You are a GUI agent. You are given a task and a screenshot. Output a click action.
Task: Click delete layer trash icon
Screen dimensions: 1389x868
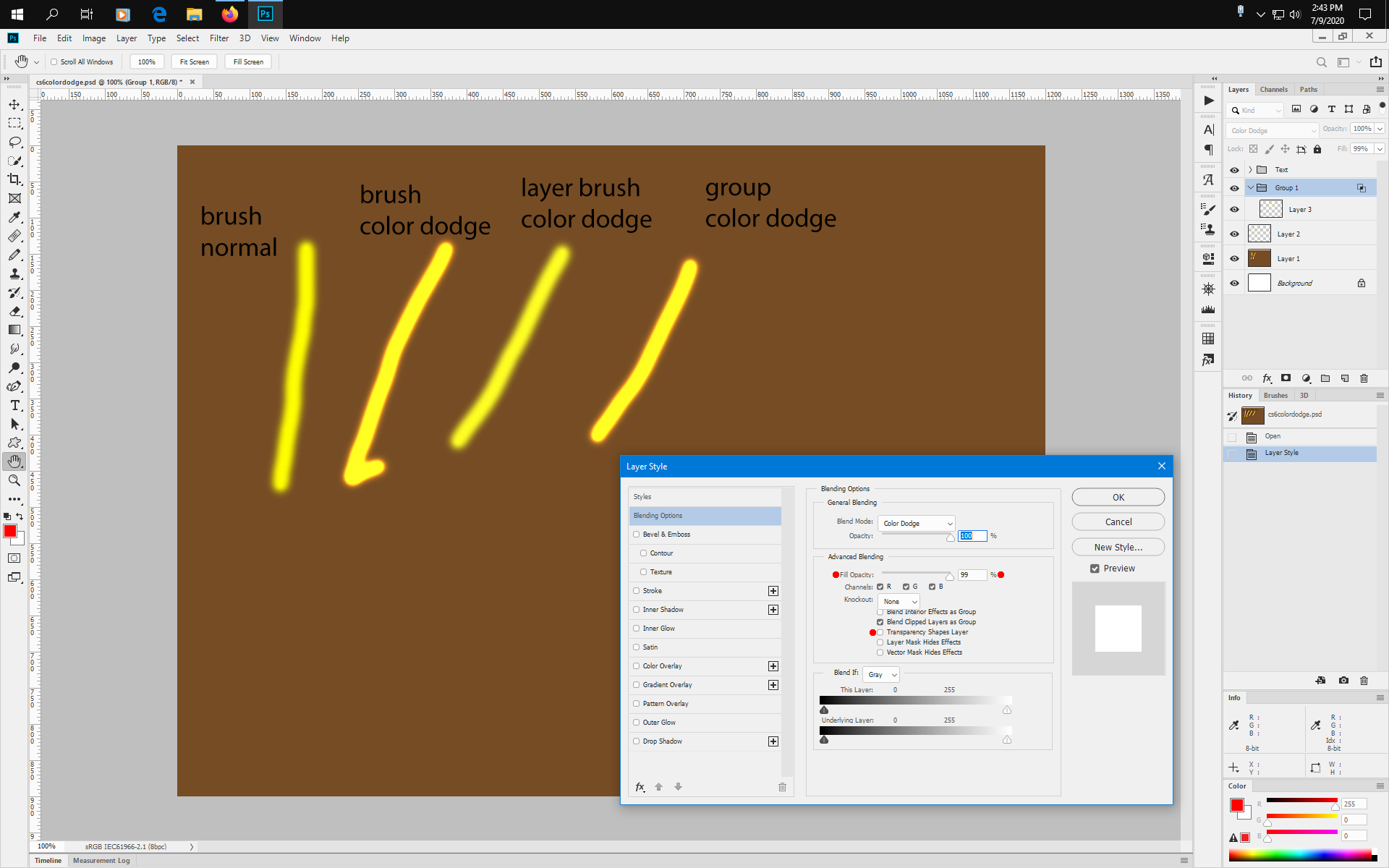(1364, 378)
